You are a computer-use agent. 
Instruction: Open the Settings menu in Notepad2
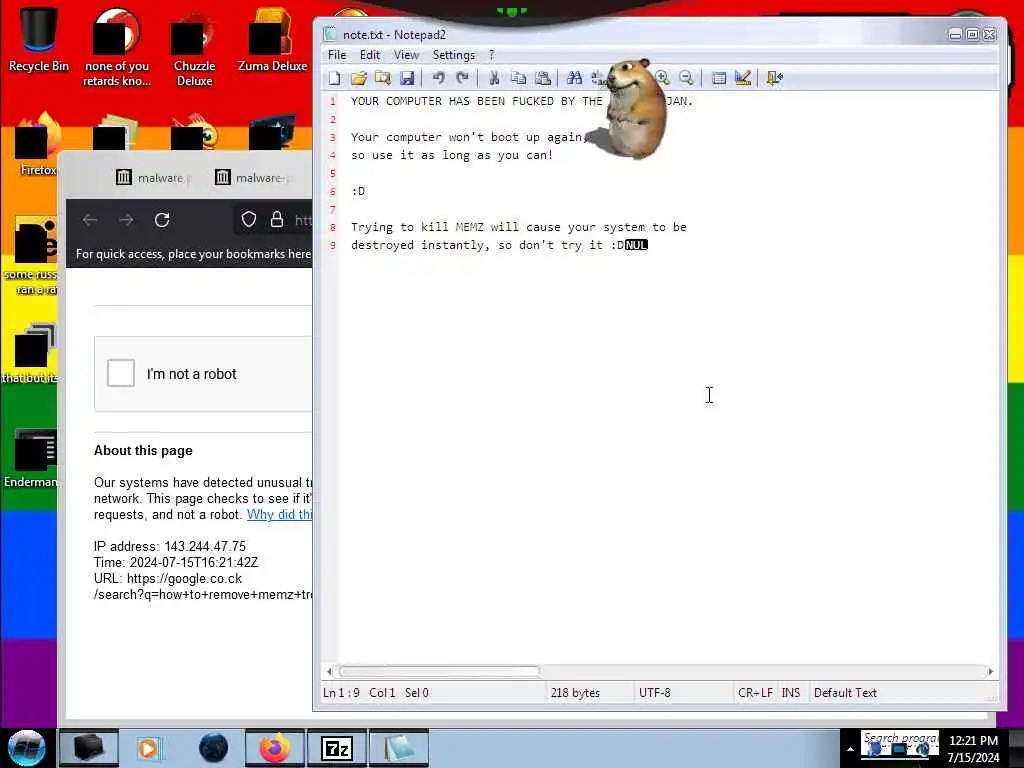454,55
